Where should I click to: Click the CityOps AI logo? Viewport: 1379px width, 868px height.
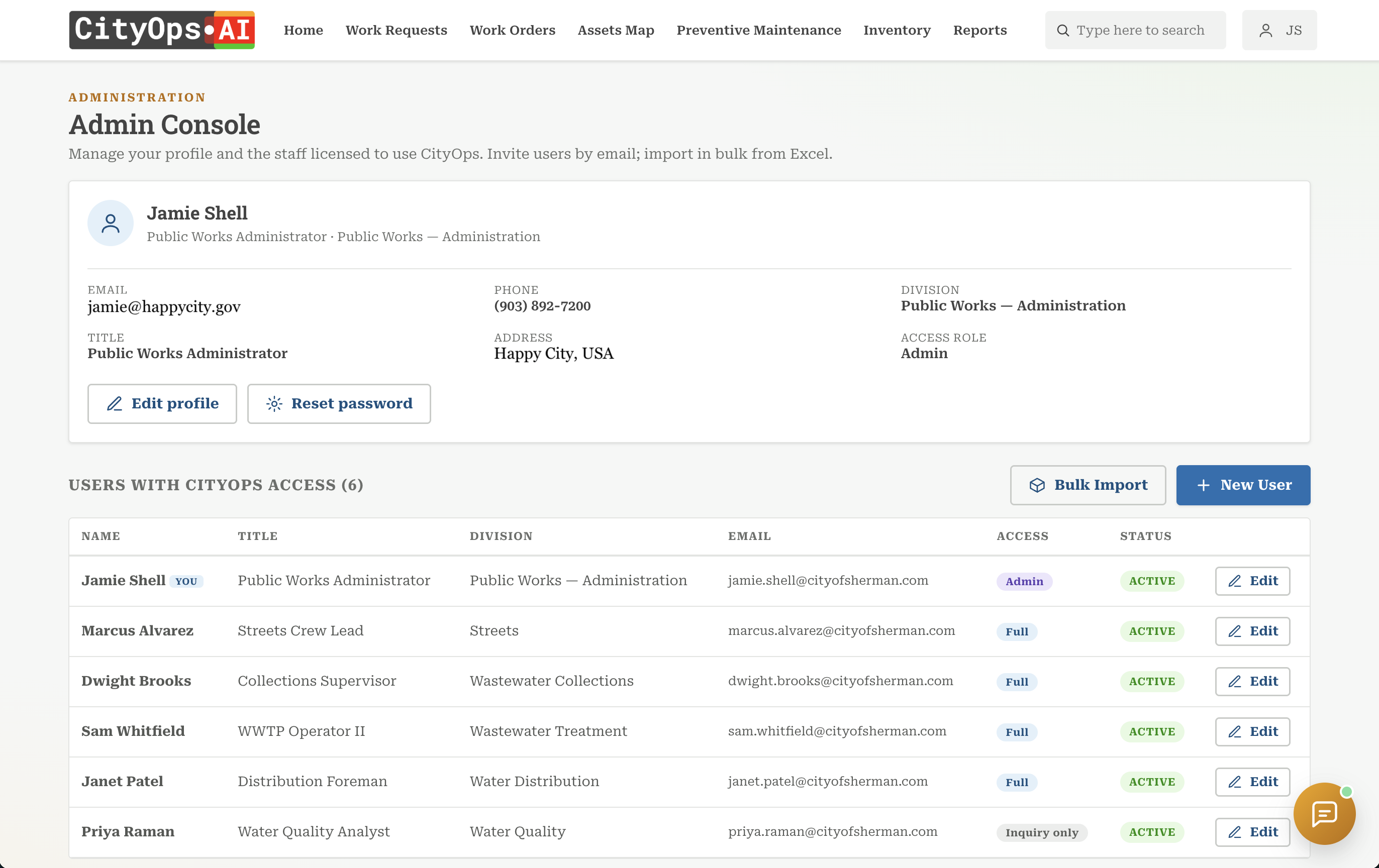(x=162, y=30)
